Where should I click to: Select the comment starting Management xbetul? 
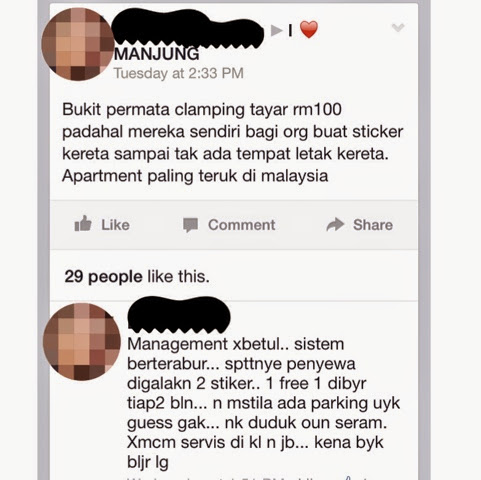coord(263,403)
